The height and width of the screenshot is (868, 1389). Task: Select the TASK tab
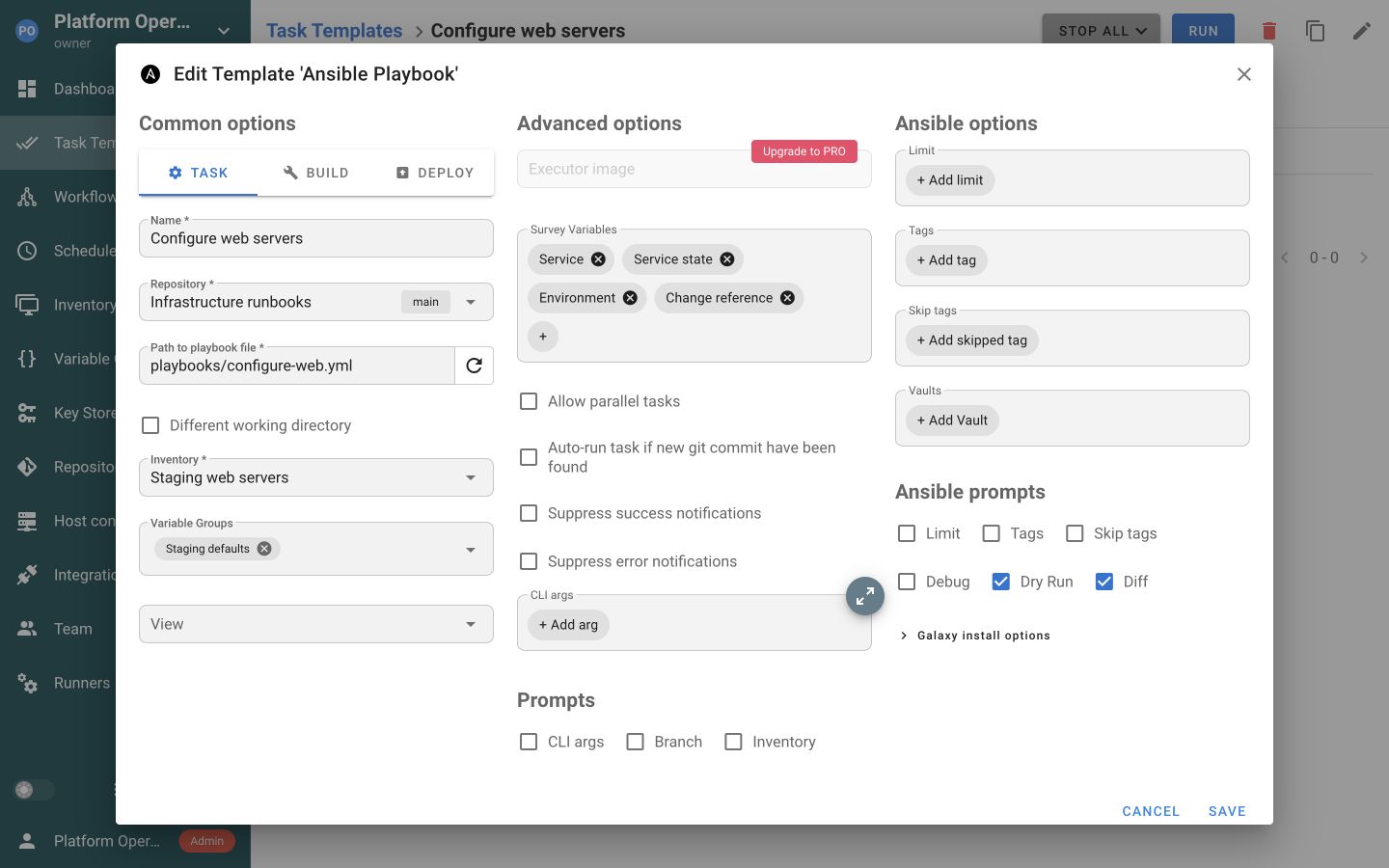point(198,173)
